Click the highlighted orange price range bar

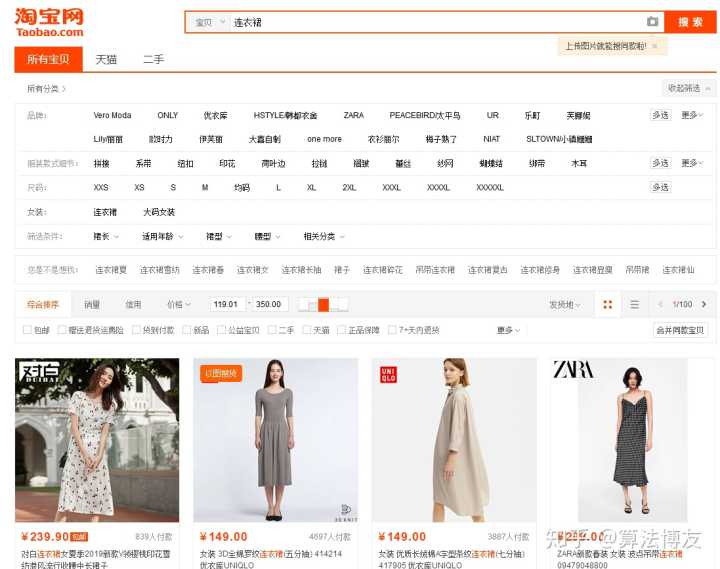point(323,305)
